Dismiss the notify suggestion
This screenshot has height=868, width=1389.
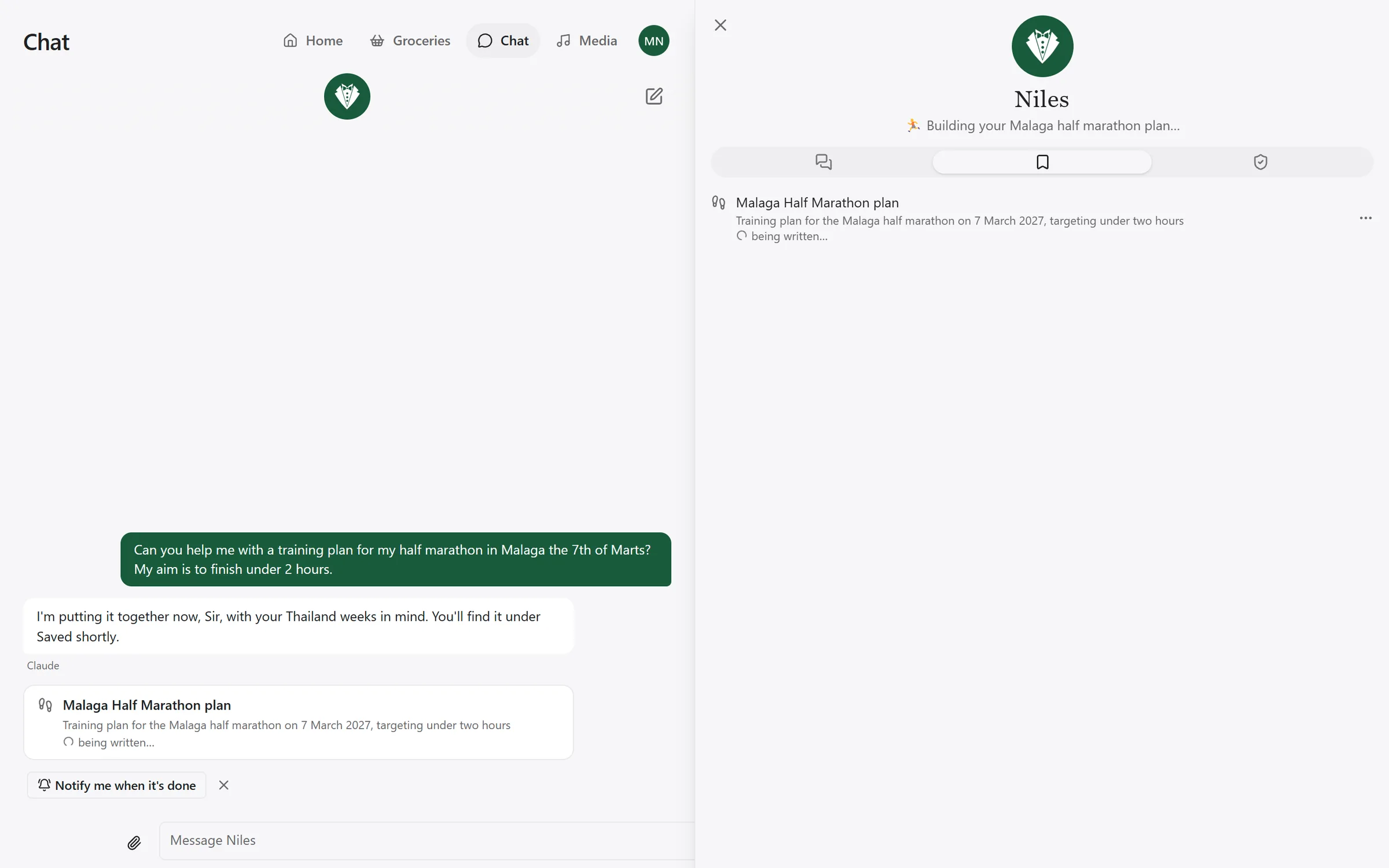pyautogui.click(x=223, y=785)
